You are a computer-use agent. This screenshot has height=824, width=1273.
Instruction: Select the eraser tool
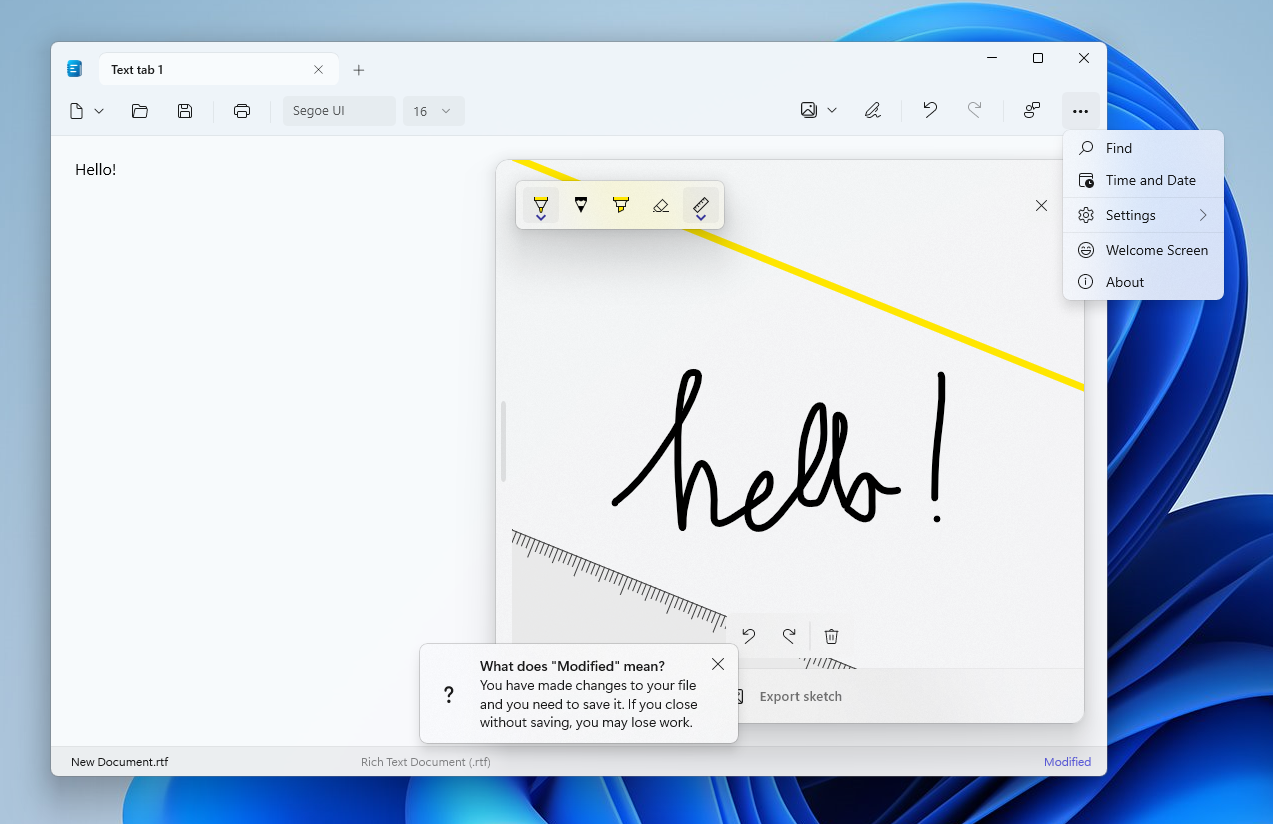(660, 205)
